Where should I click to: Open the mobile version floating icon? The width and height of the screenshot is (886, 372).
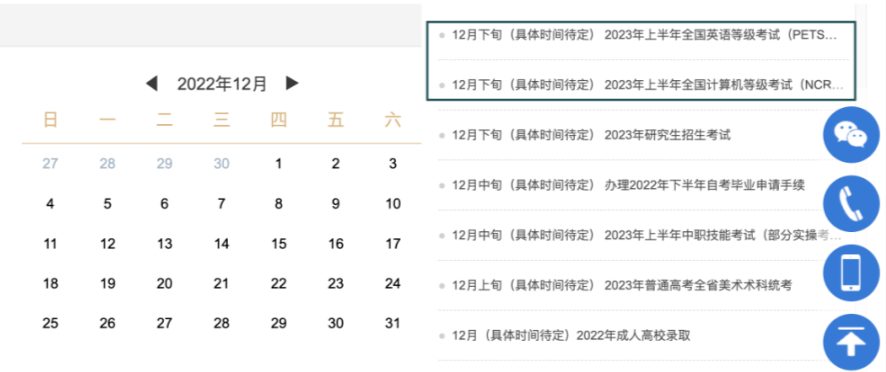click(x=851, y=272)
